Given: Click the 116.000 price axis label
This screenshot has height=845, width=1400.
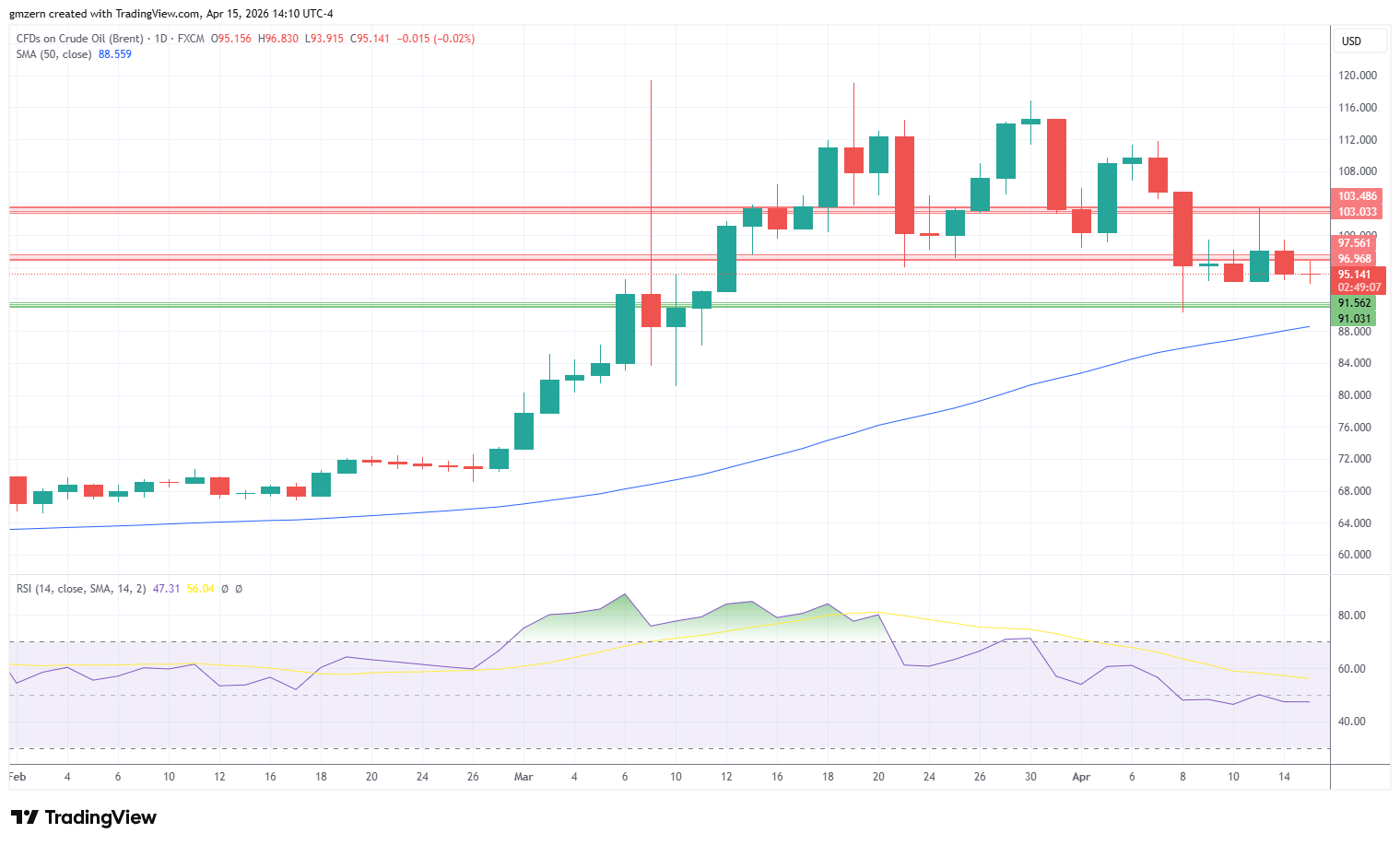Looking at the screenshot, I should 1358,108.
